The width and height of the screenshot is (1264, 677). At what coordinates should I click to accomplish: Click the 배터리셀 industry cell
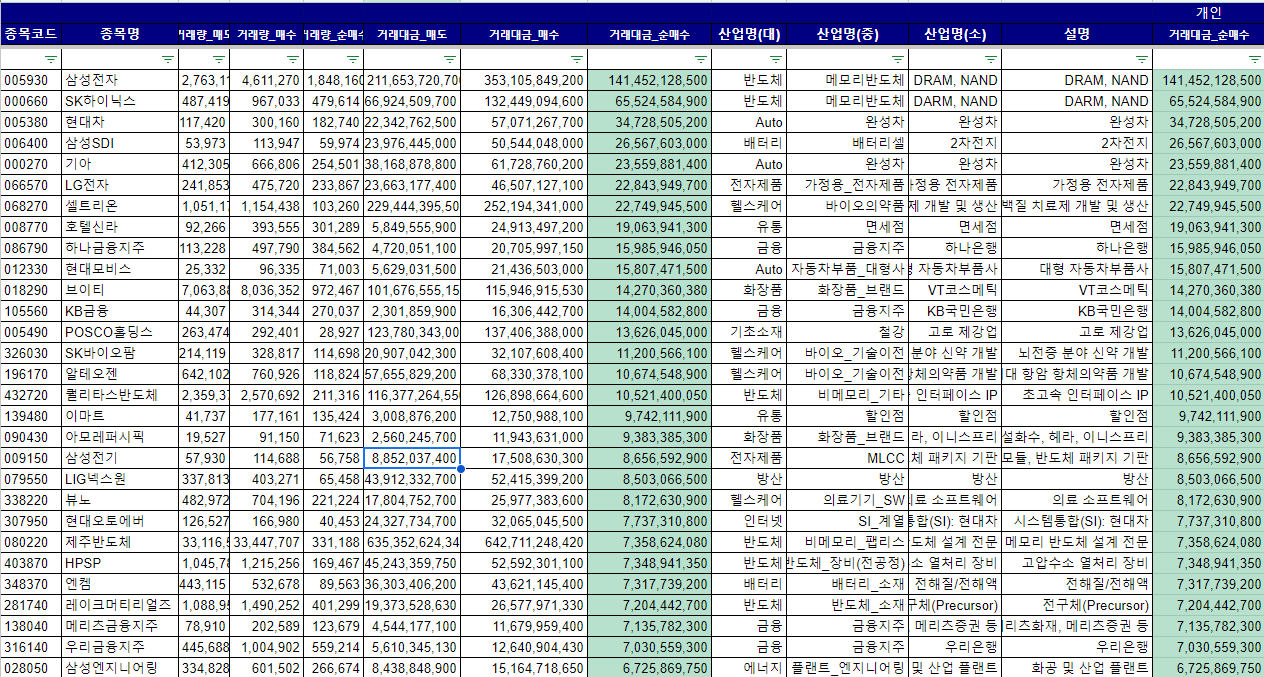pyautogui.click(x=848, y=143)
